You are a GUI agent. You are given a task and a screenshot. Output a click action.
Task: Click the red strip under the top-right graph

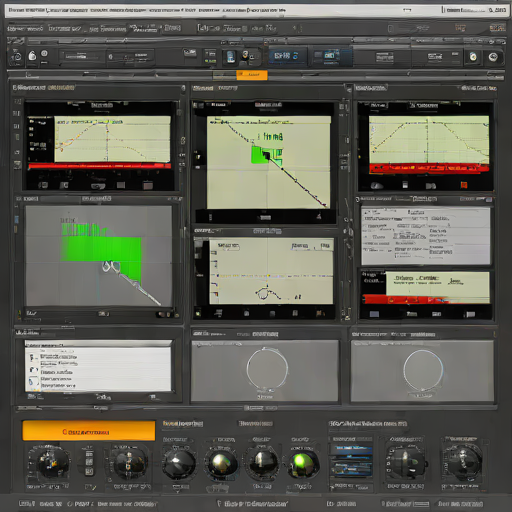[429, 168]
